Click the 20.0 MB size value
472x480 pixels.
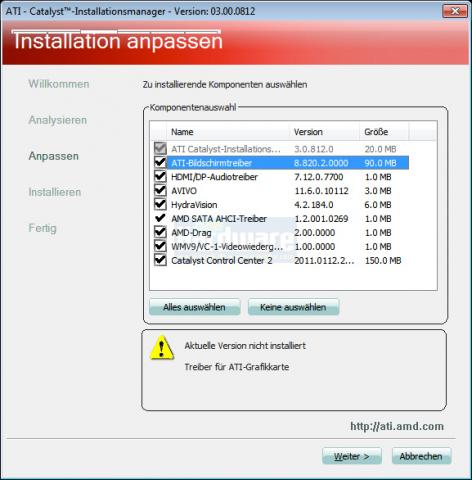tap(380, 149)
